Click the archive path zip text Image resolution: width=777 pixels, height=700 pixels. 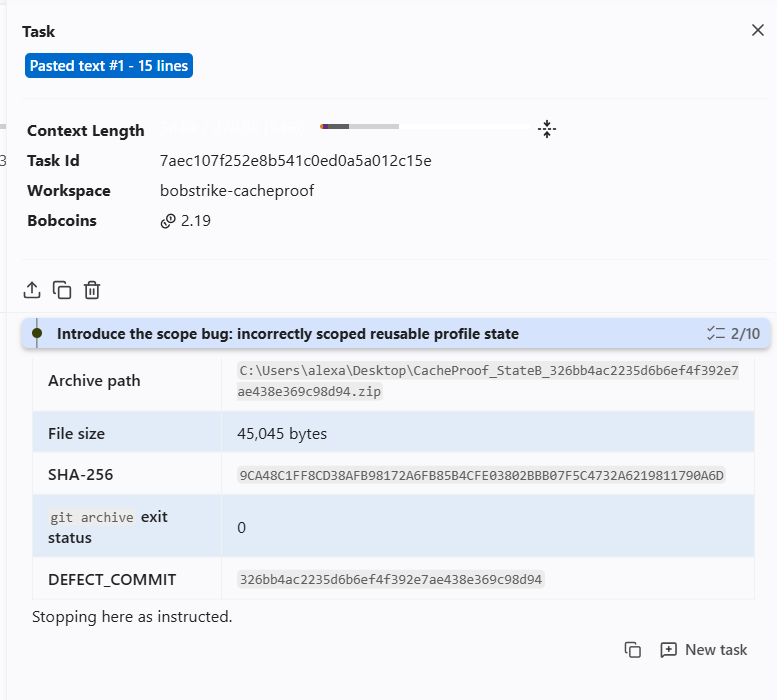488,381
